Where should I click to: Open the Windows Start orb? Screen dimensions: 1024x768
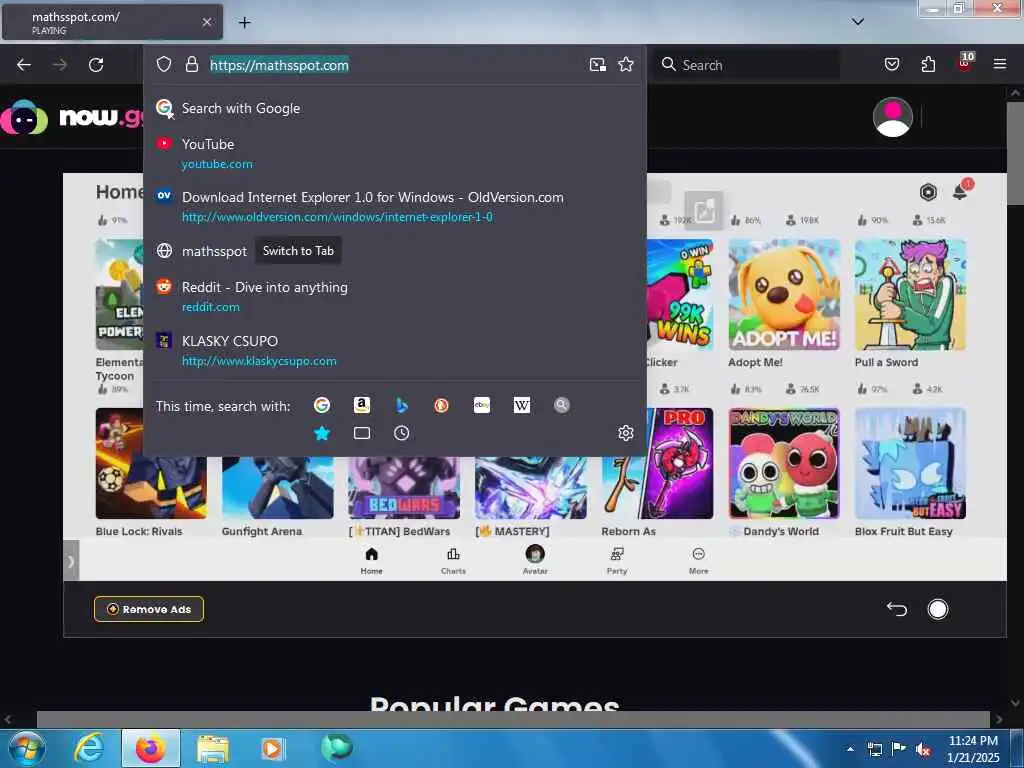[x=27, y=748]
